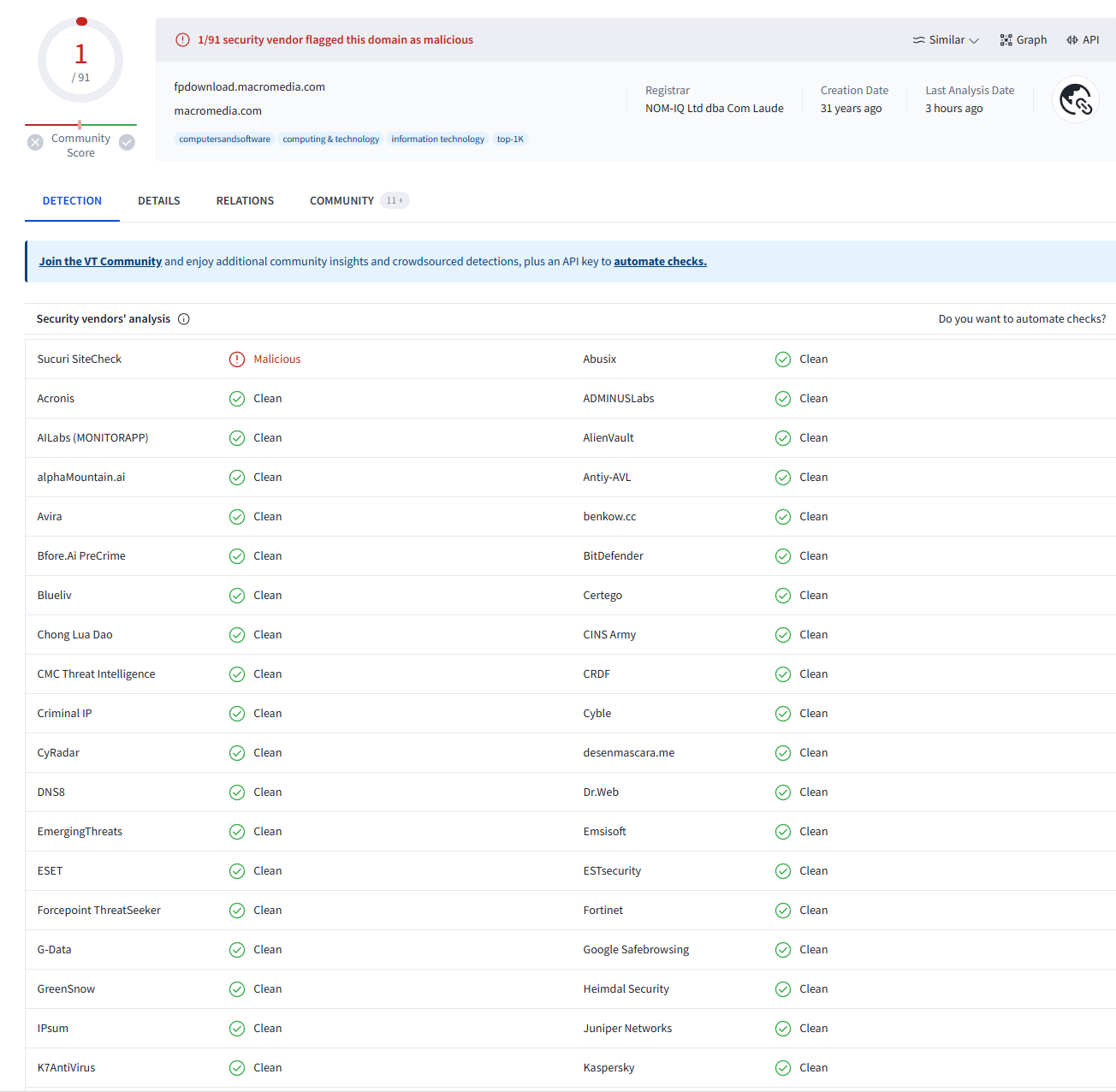Select the fpdownload.macromedia.com domain text

click(x=249, y=87)
